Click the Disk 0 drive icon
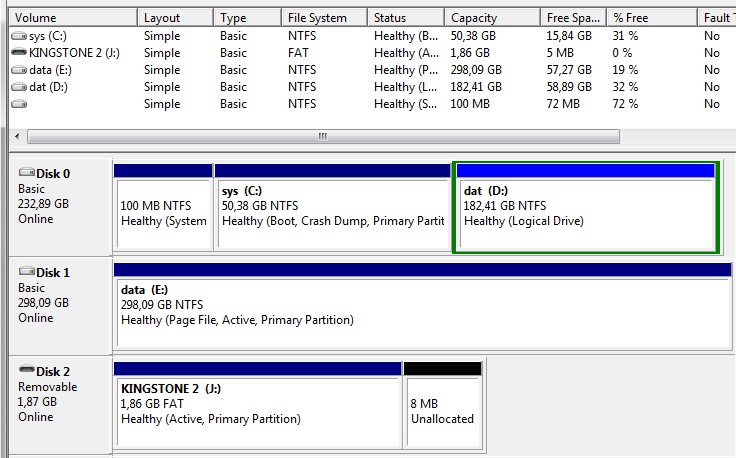The height and width of the screenshot is (458, 736). click(27, 173)
